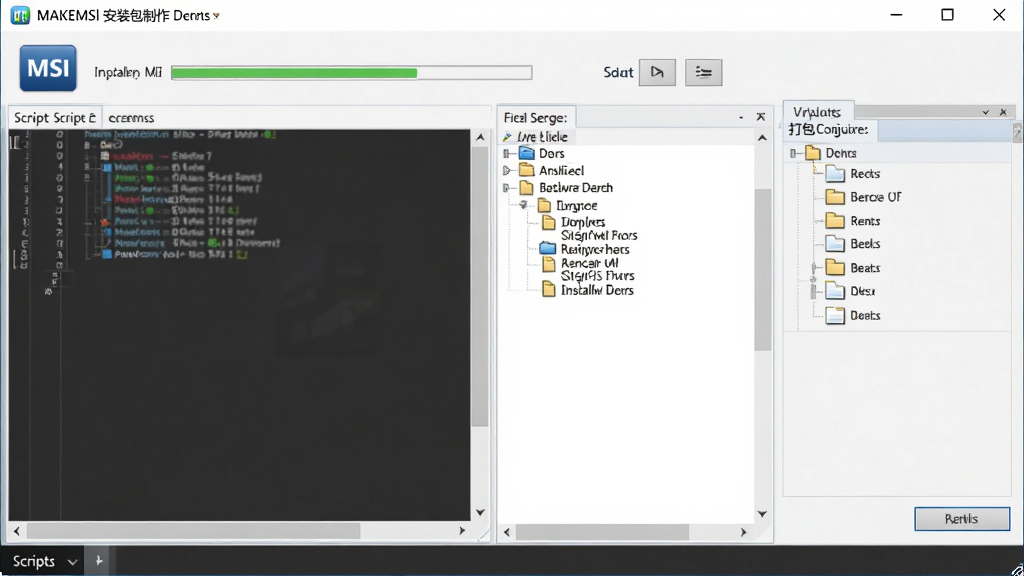Switch to the ecemmss tab
Viewport: 1024px width, 576px height.
[x=131, y=118]
